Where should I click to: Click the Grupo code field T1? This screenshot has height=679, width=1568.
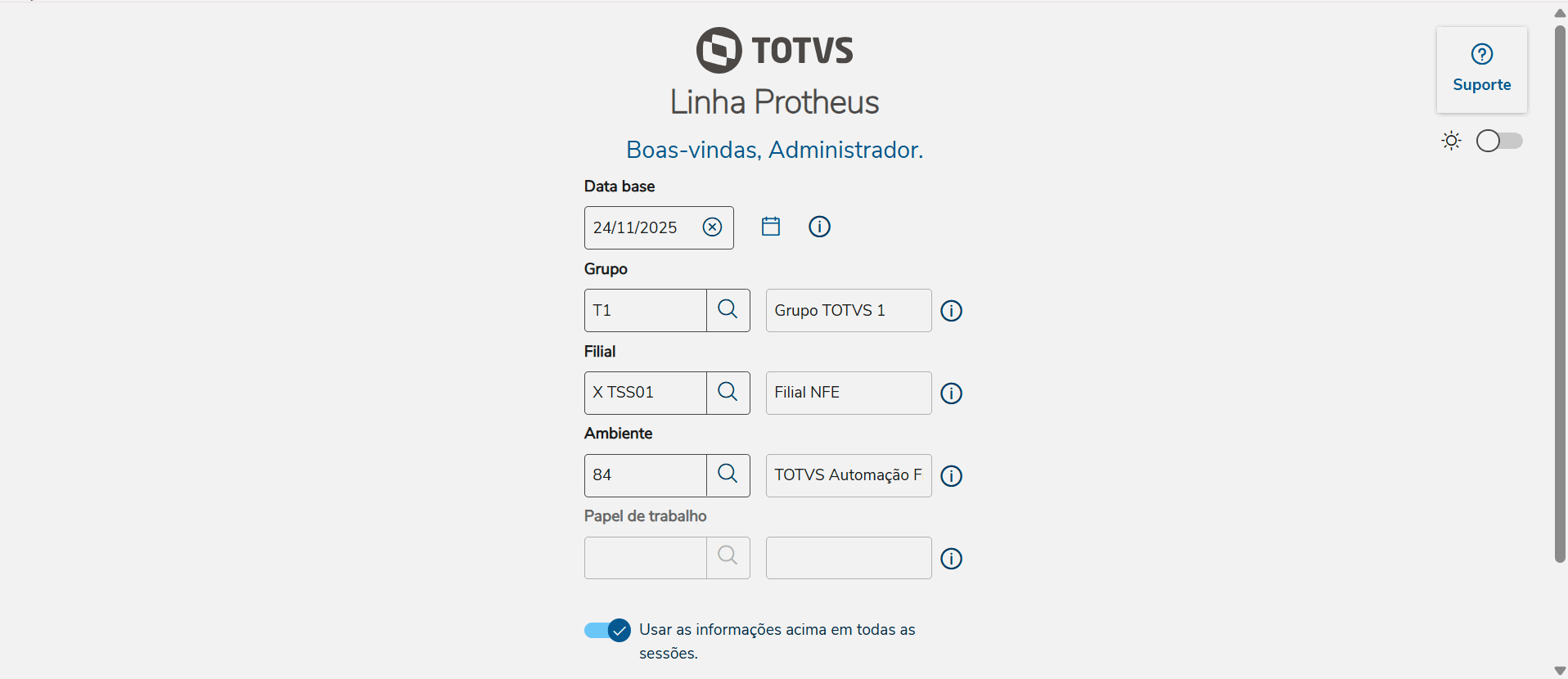click(646, 310)
